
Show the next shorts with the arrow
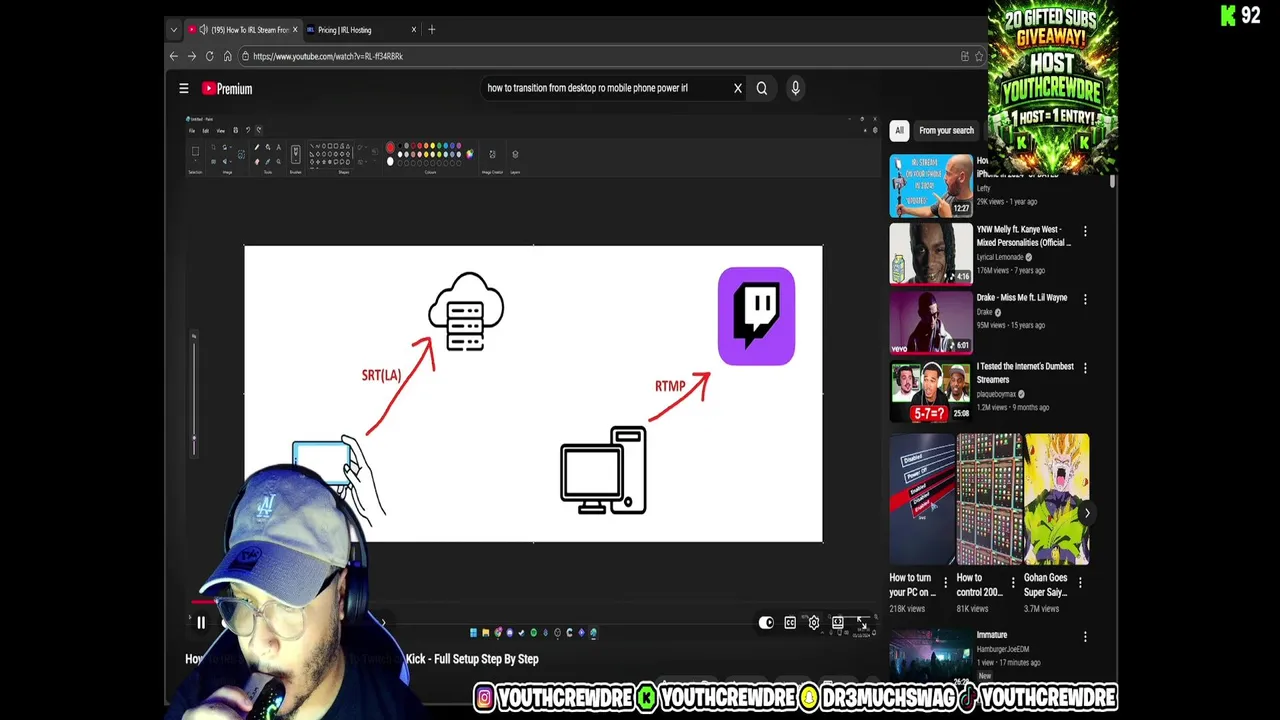click(x=1087, y=513)
